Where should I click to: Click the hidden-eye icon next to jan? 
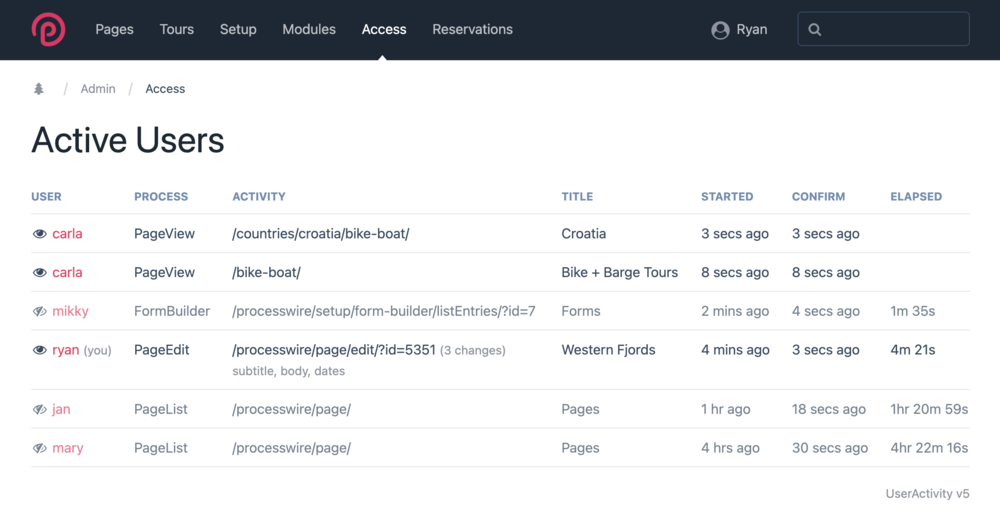click(x=40, y=410)
